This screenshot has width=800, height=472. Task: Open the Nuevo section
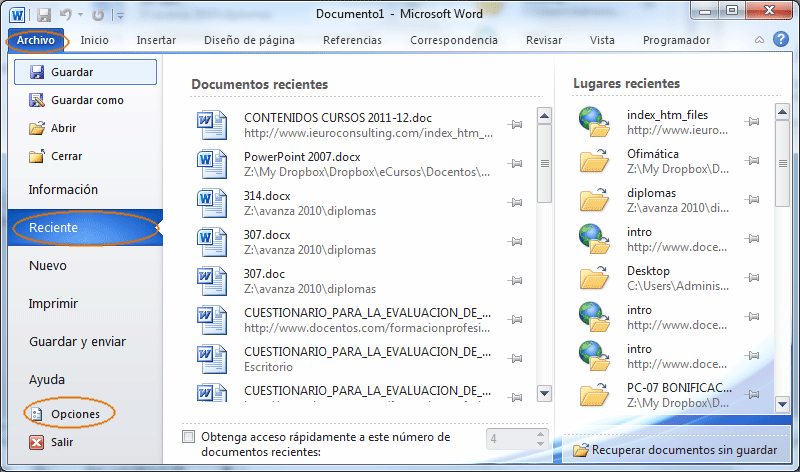(x=85, y=265)
